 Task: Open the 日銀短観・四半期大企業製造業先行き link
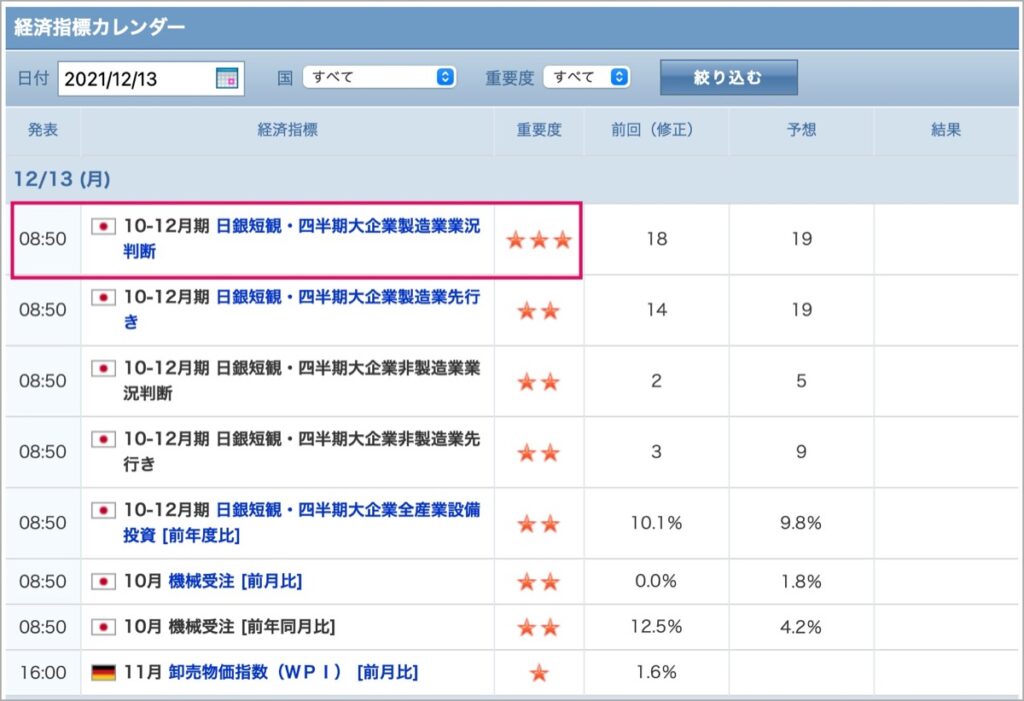302,309
